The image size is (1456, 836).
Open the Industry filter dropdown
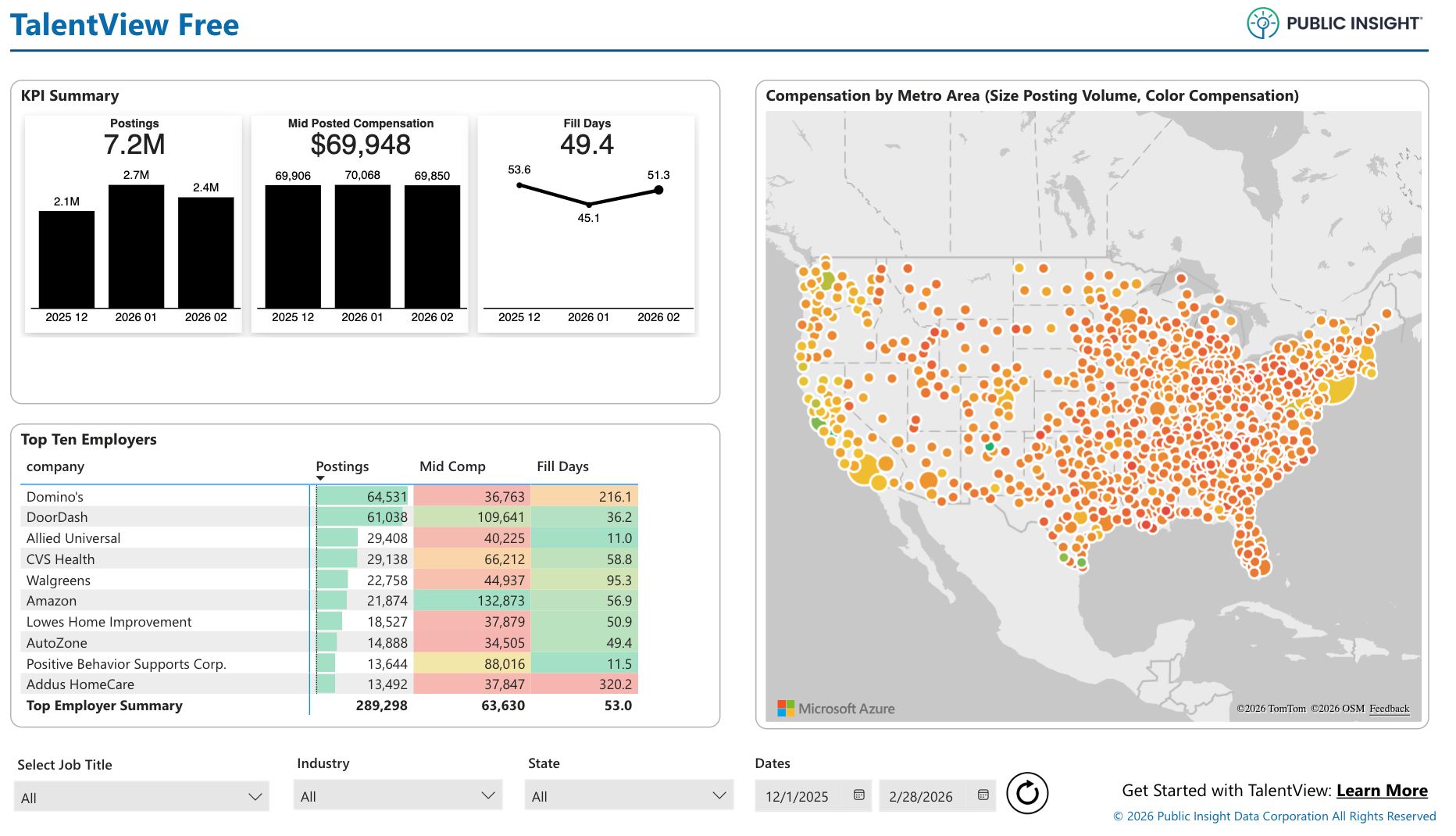click(398, 796)
